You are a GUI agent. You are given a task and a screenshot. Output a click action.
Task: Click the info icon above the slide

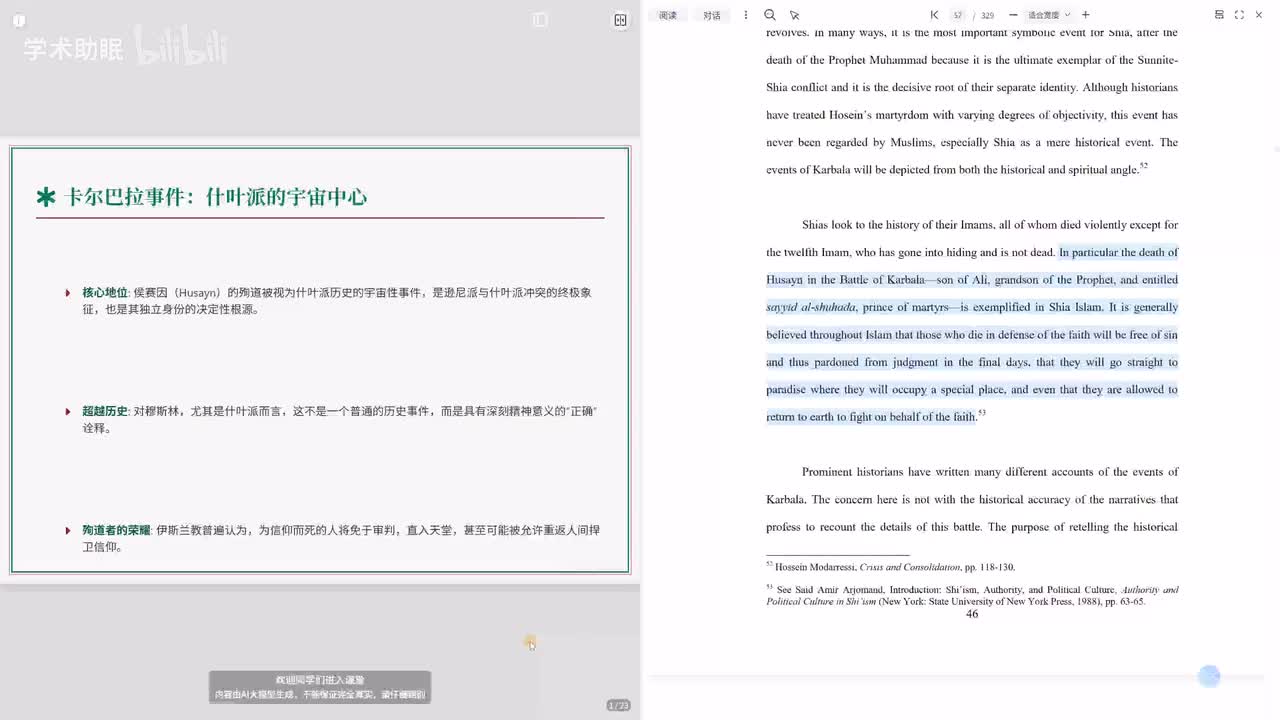(19, 20)
